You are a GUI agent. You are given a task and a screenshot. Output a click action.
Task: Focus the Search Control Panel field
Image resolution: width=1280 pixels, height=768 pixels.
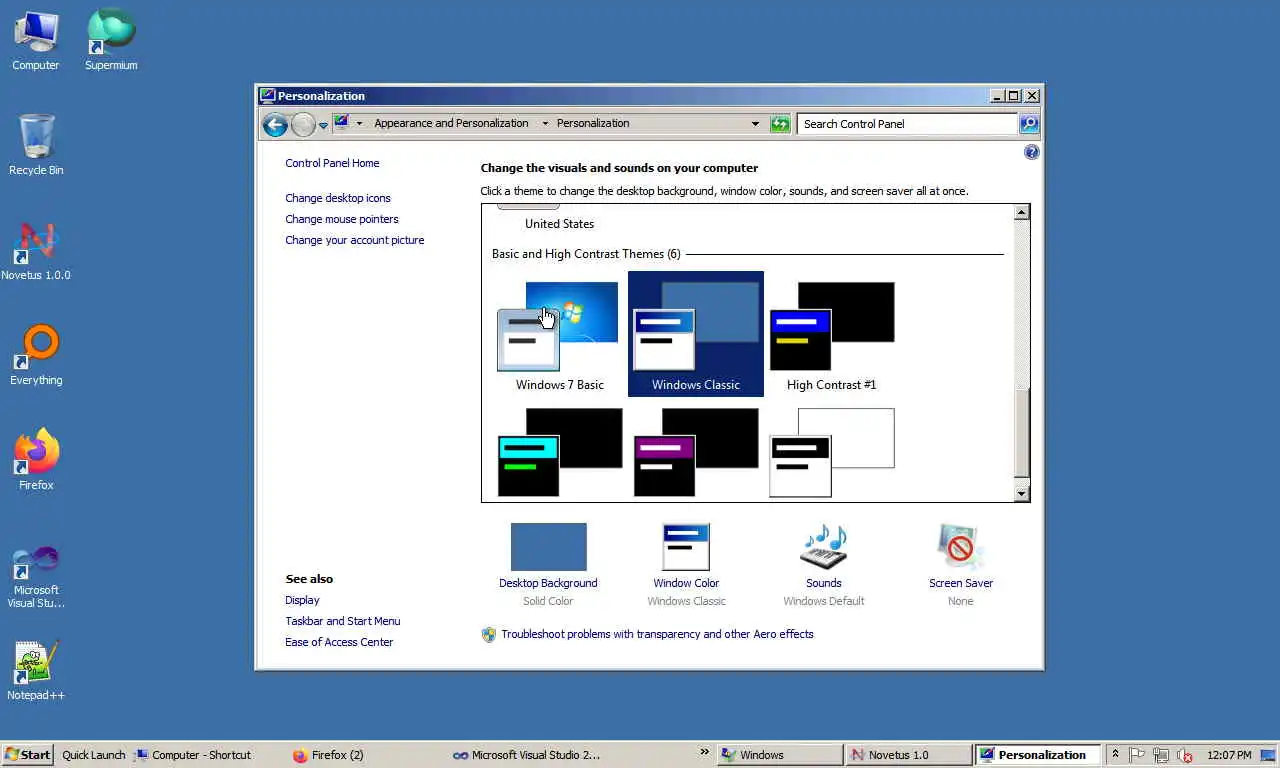pyautogui.click(x=907, y=124)
